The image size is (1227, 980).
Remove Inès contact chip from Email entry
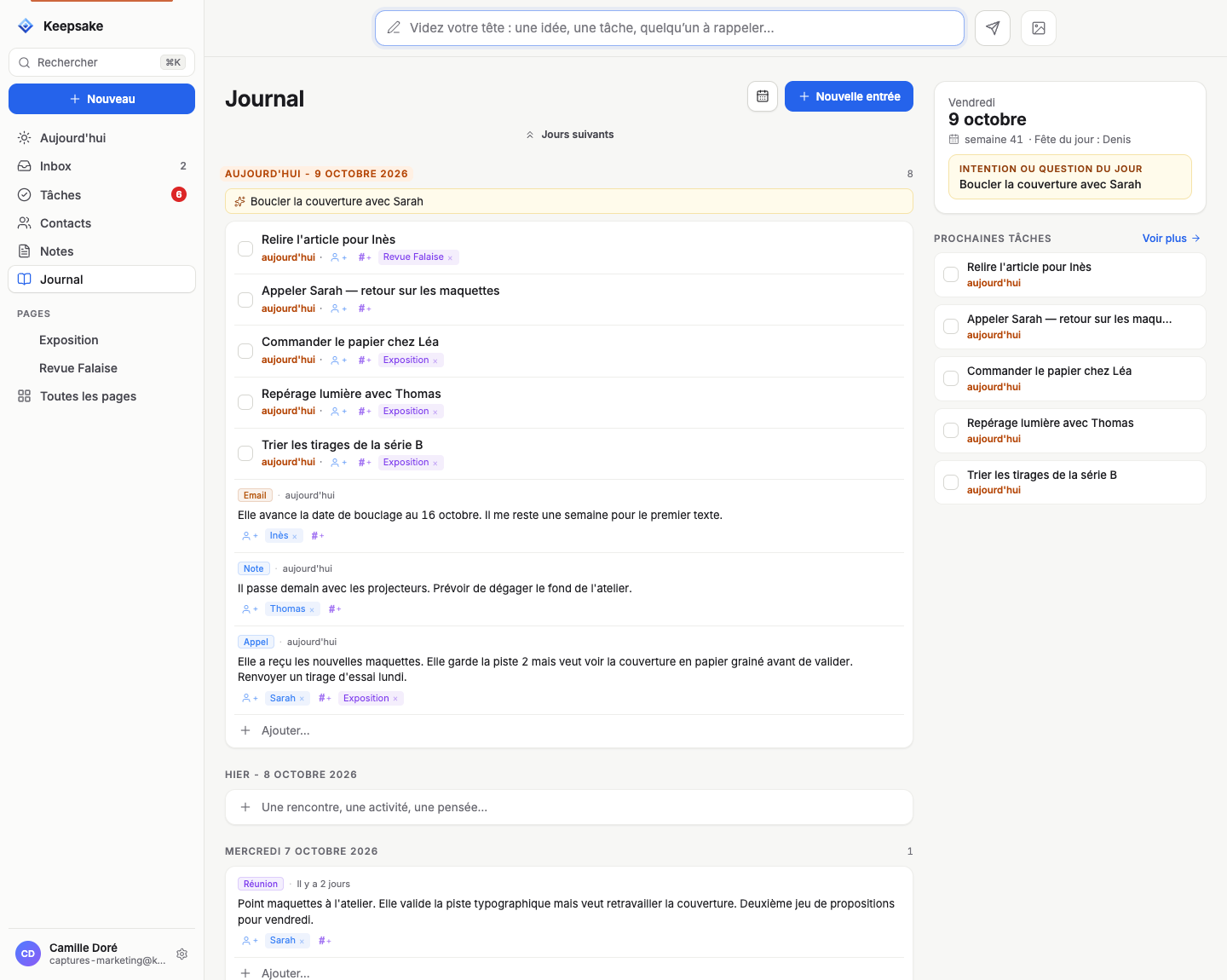[x=295, y=536]
